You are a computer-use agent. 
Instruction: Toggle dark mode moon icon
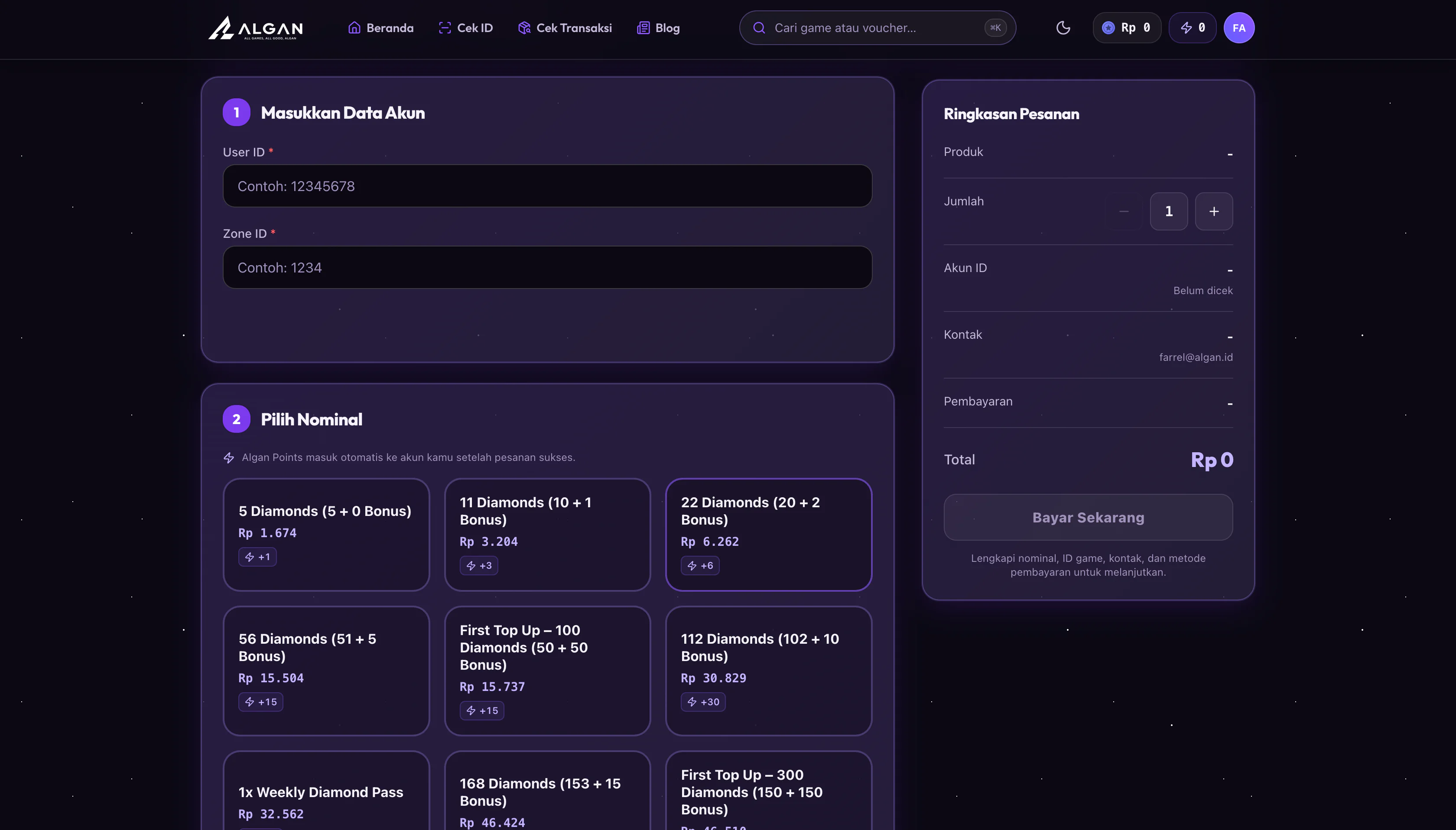point(1063,27)
